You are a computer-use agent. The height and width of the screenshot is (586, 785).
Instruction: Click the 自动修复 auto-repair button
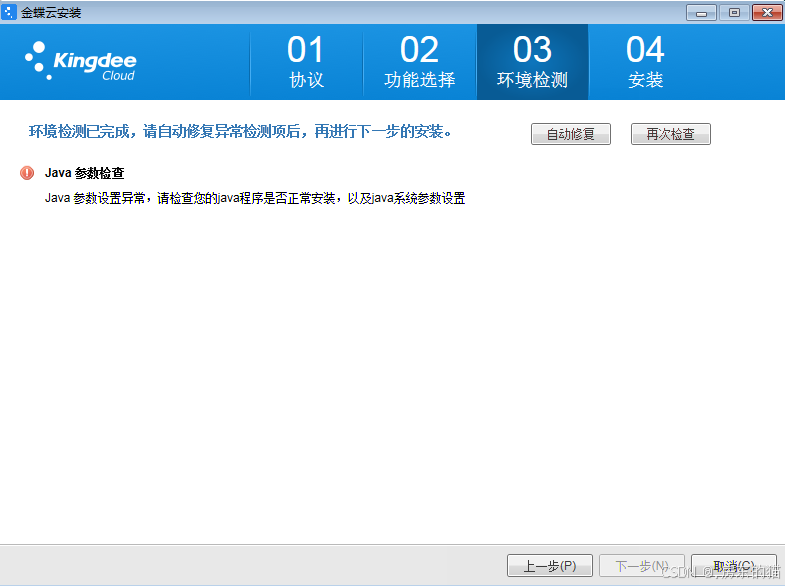click(x=571, y=134)
